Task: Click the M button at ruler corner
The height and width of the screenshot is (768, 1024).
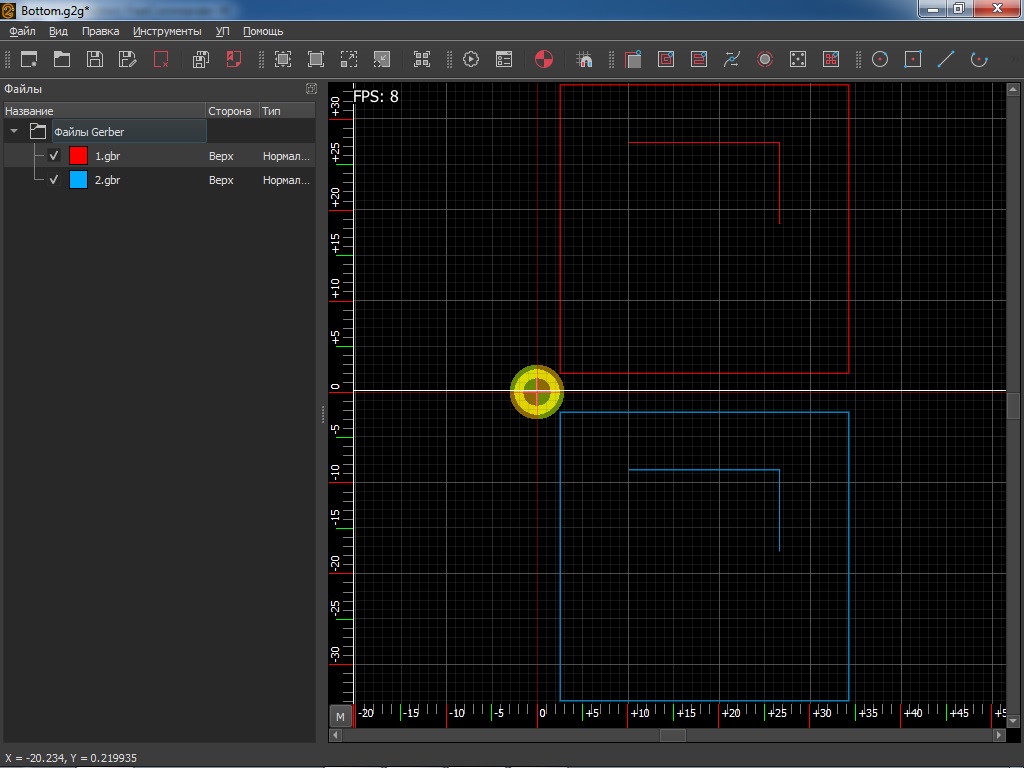Action: (341, 716)
